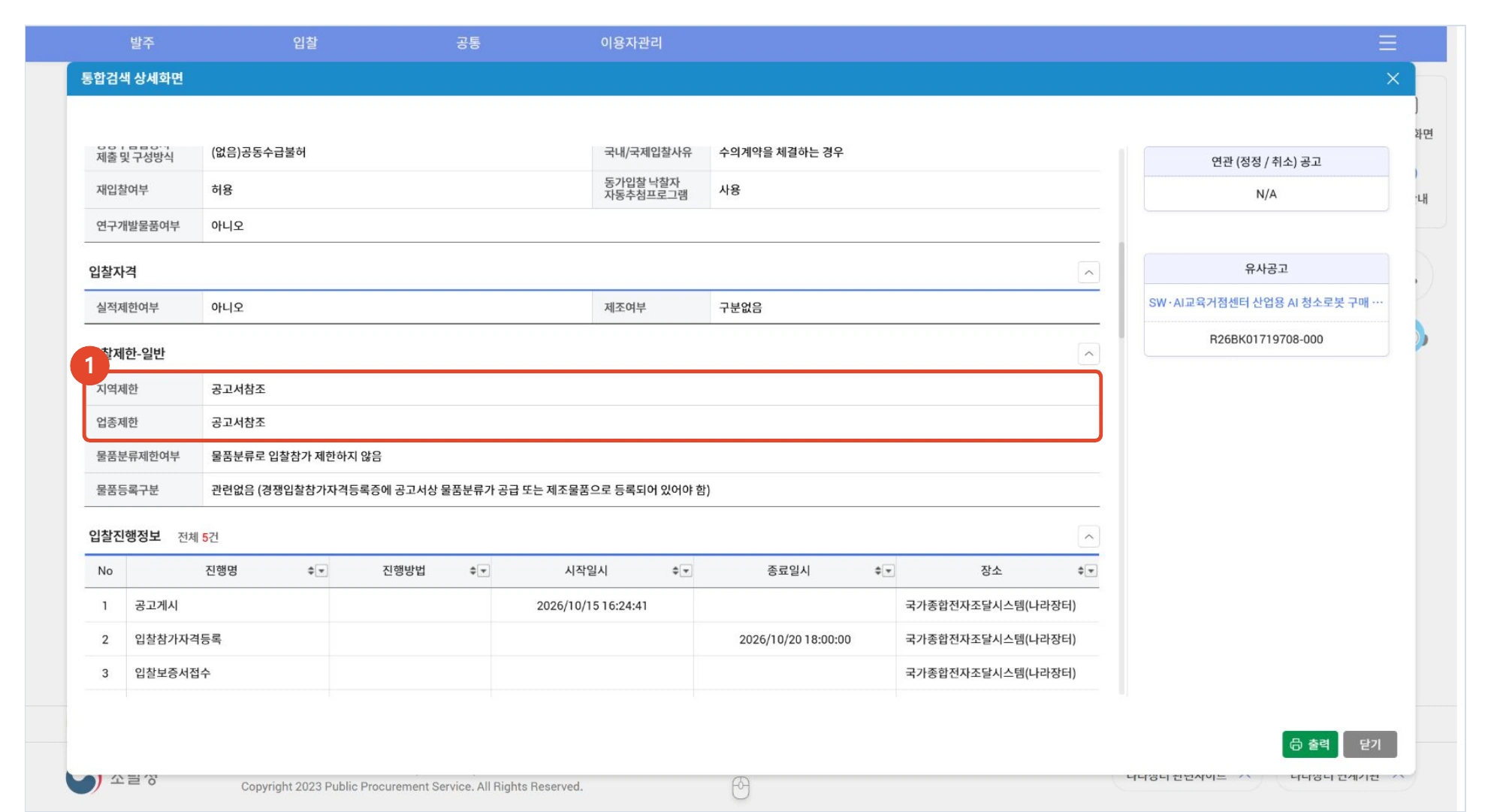Click the dialog vertical scrollbar
The width and height of the screenshot is (1491, 812).
pyautogui.click(x=1121, y=289)
